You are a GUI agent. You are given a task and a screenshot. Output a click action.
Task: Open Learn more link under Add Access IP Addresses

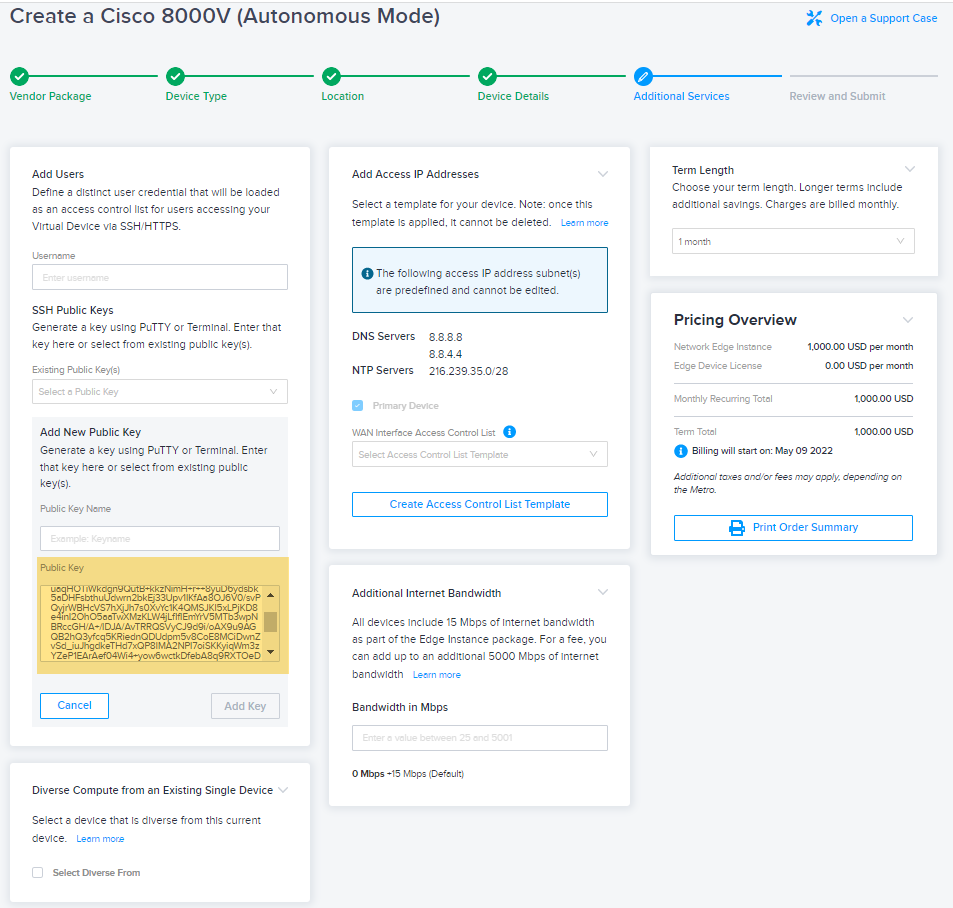pos(585,223)
